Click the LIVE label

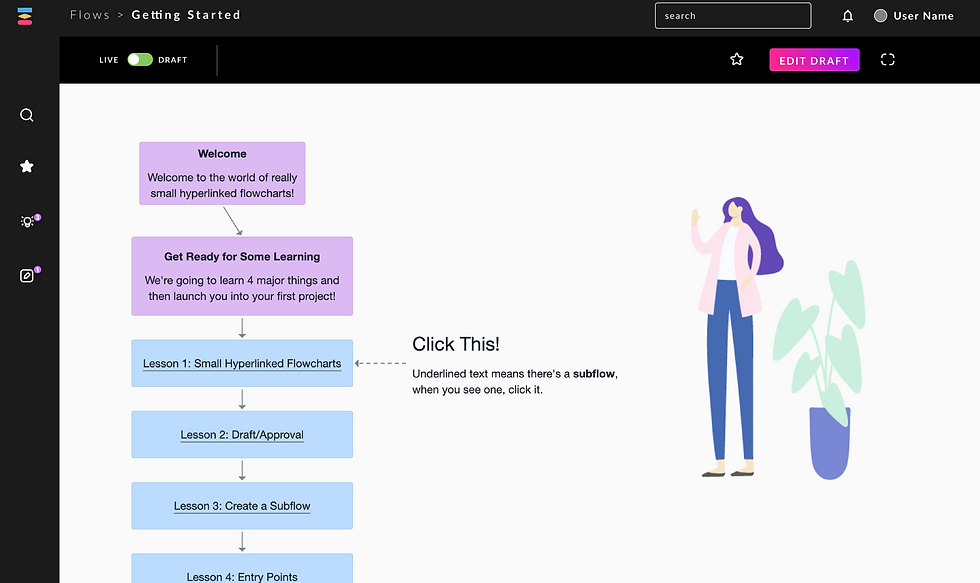pyautogui.click(x=109, y=60)
